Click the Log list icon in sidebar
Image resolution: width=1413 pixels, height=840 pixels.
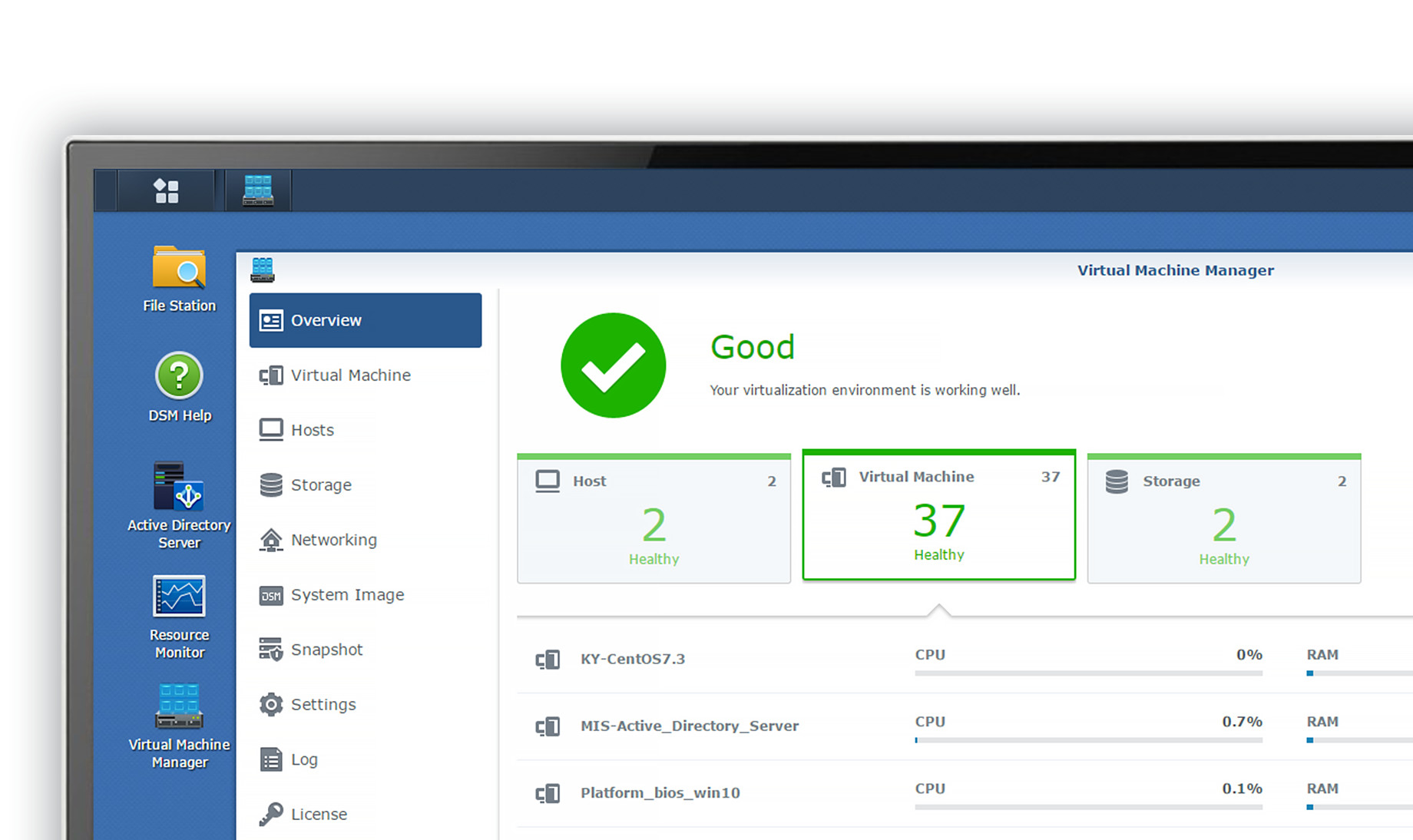(271, 759)
